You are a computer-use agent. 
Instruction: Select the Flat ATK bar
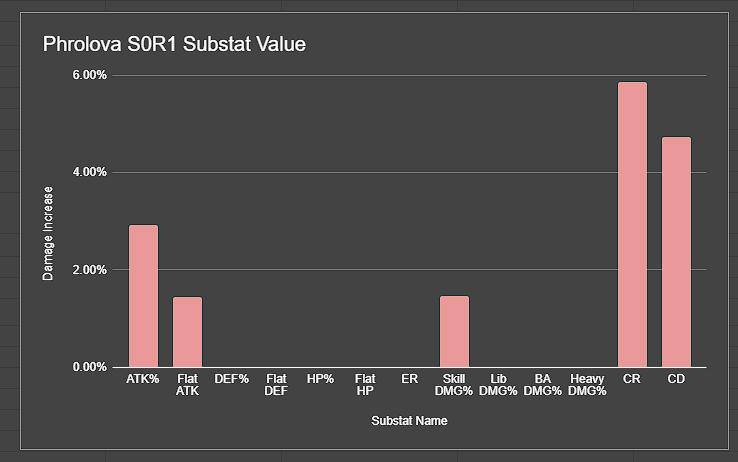coord(187,332)
